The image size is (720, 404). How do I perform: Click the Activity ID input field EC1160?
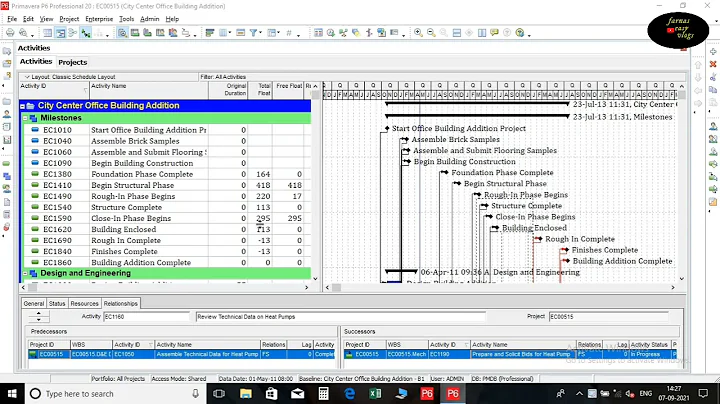click(x=146, y=316)
